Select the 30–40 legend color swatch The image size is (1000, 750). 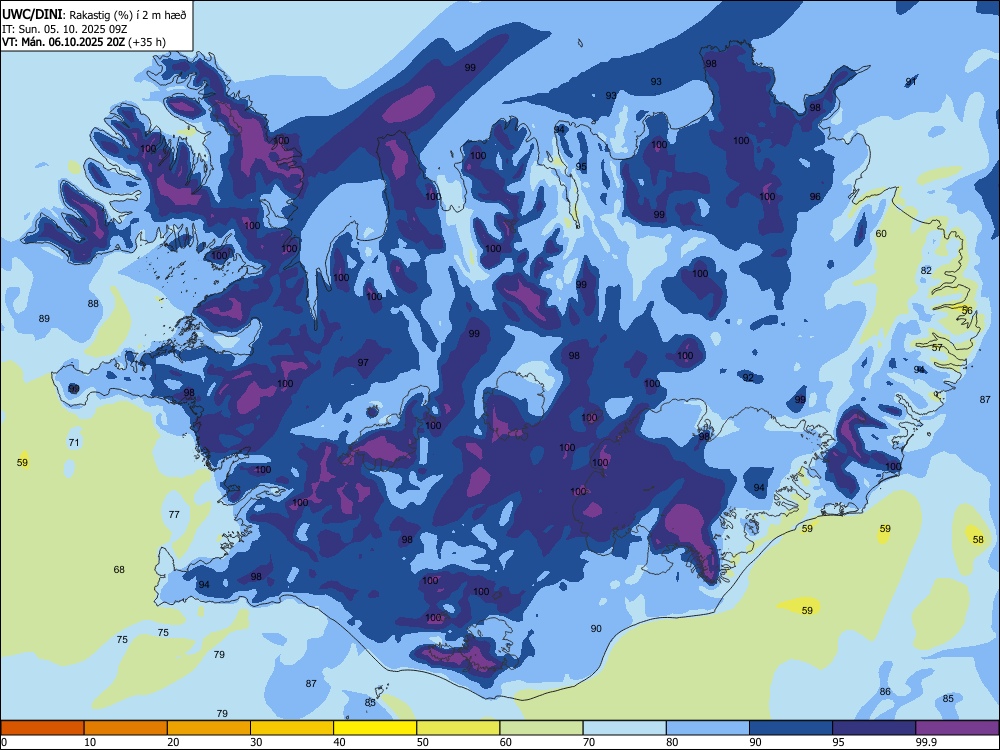click(292, 728)
